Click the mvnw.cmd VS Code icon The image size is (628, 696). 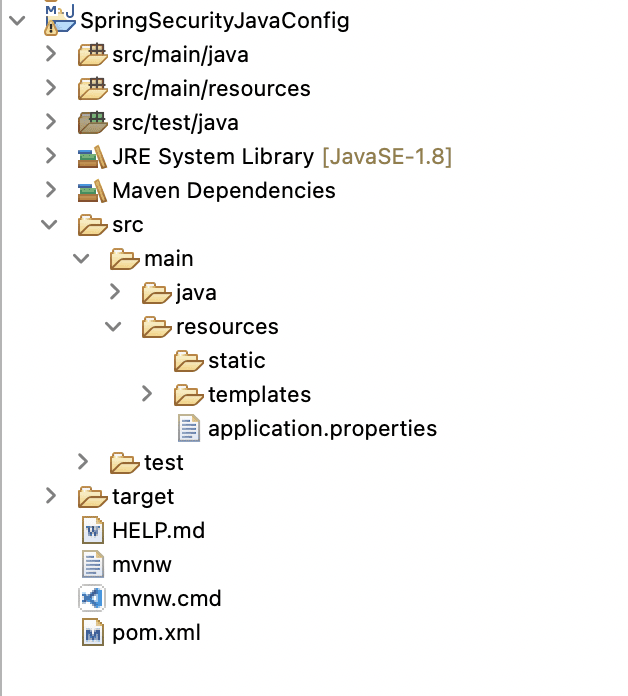click(x=92, y=598)
